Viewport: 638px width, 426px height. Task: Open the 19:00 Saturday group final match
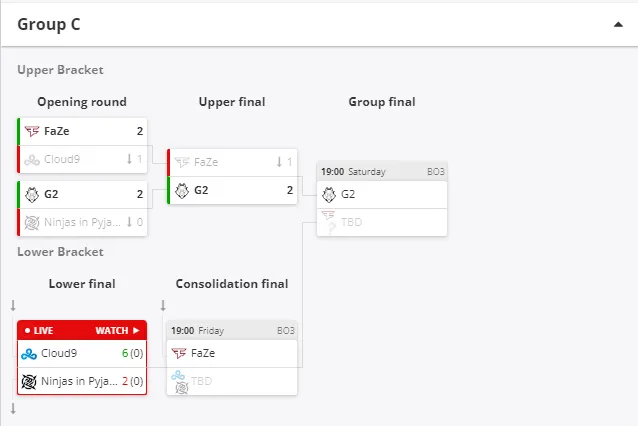382,172
